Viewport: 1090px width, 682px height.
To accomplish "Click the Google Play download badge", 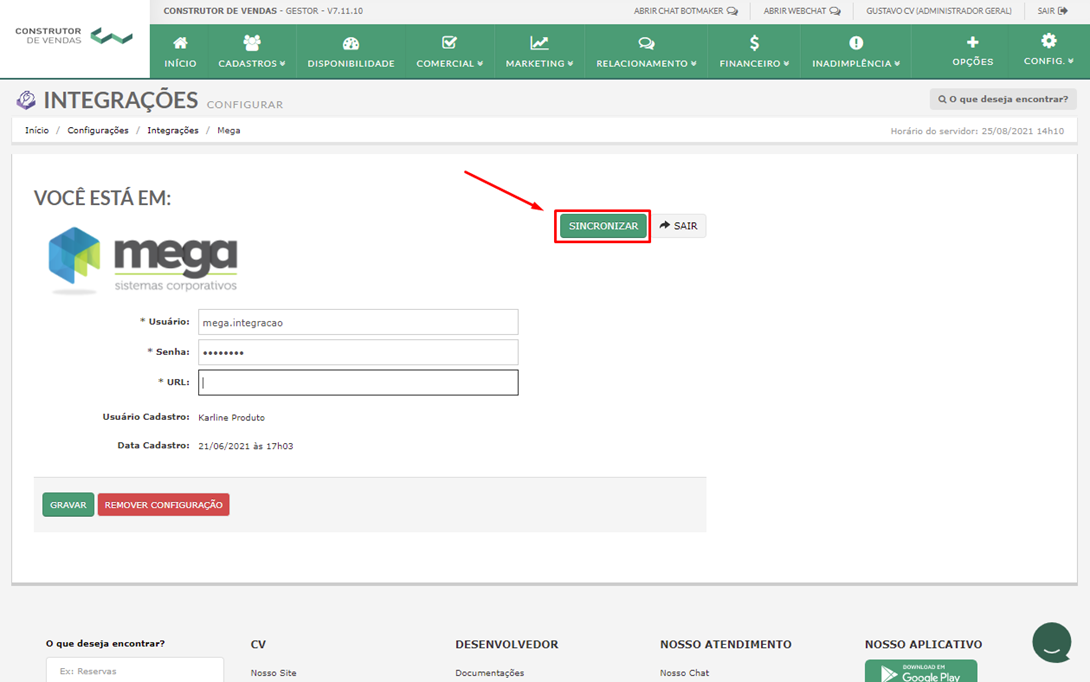I will (x=921, y=671).
